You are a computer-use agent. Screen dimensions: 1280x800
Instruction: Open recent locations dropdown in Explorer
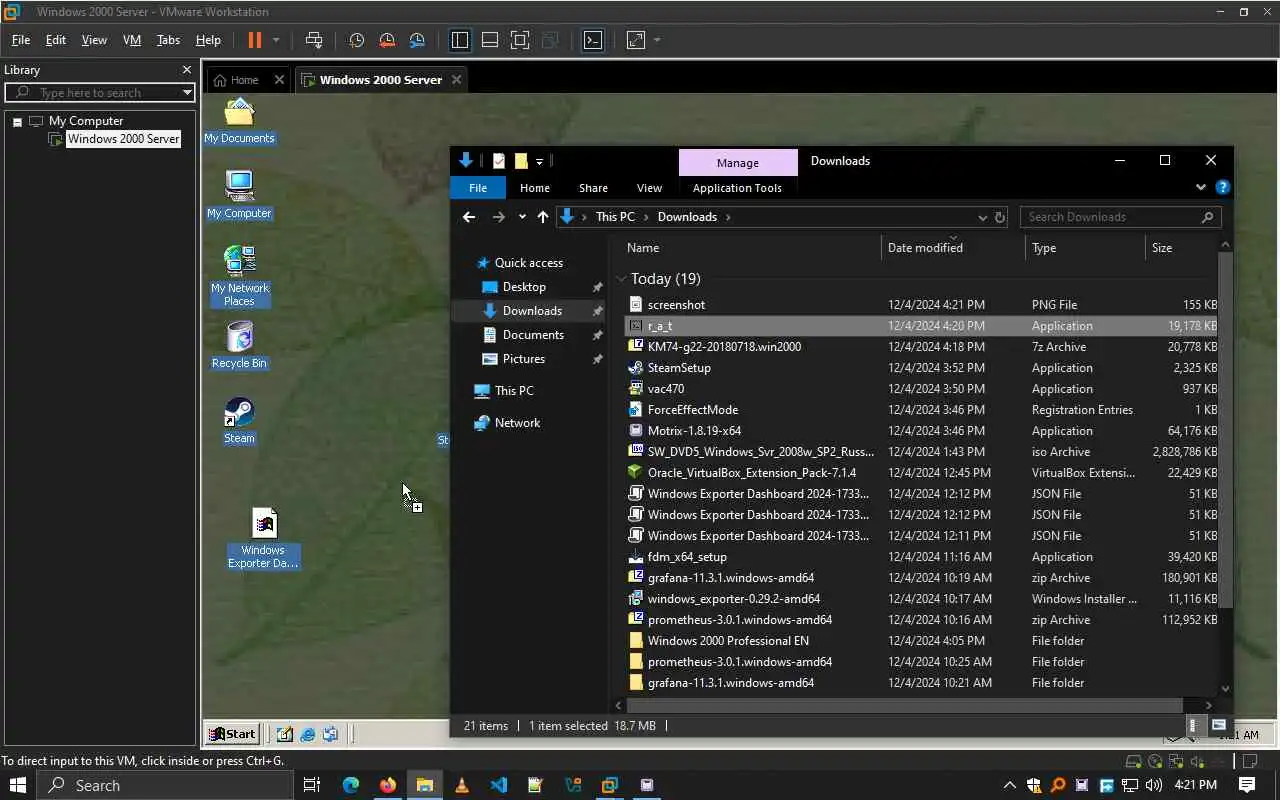(522, 217)
